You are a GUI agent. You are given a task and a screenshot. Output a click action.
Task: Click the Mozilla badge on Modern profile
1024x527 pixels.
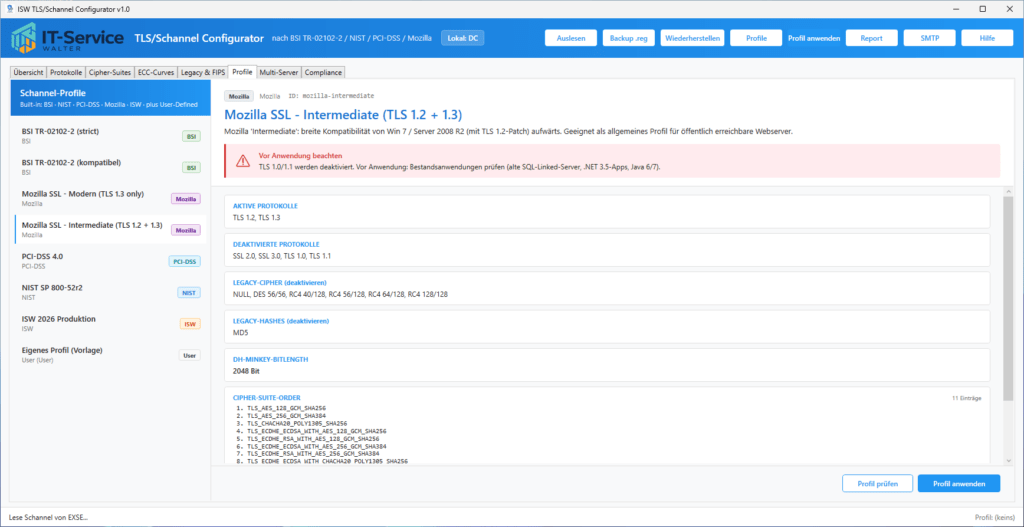(186, 199)
